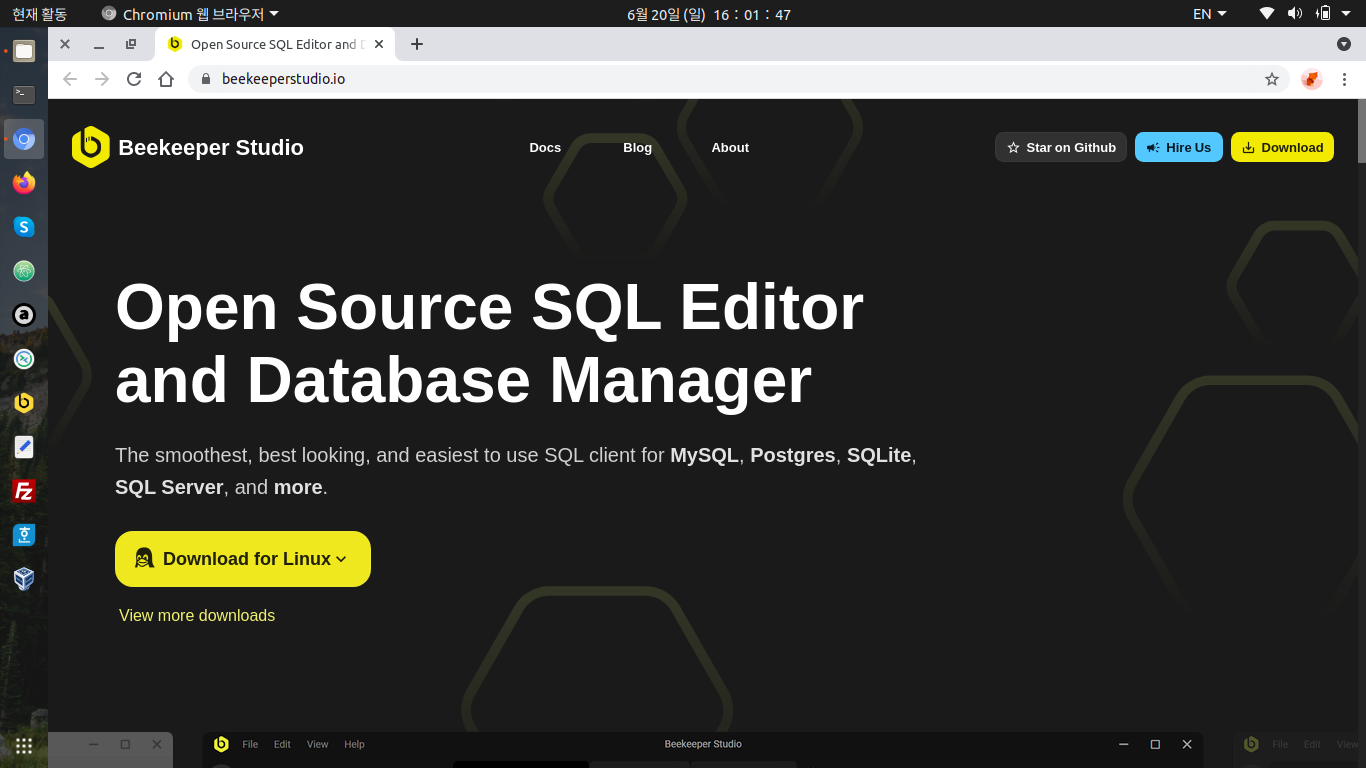Image resolution: width=1366 pixels, height=768 pixels.
Task: Click the Star on Github button
Action: pos(1061,147)
